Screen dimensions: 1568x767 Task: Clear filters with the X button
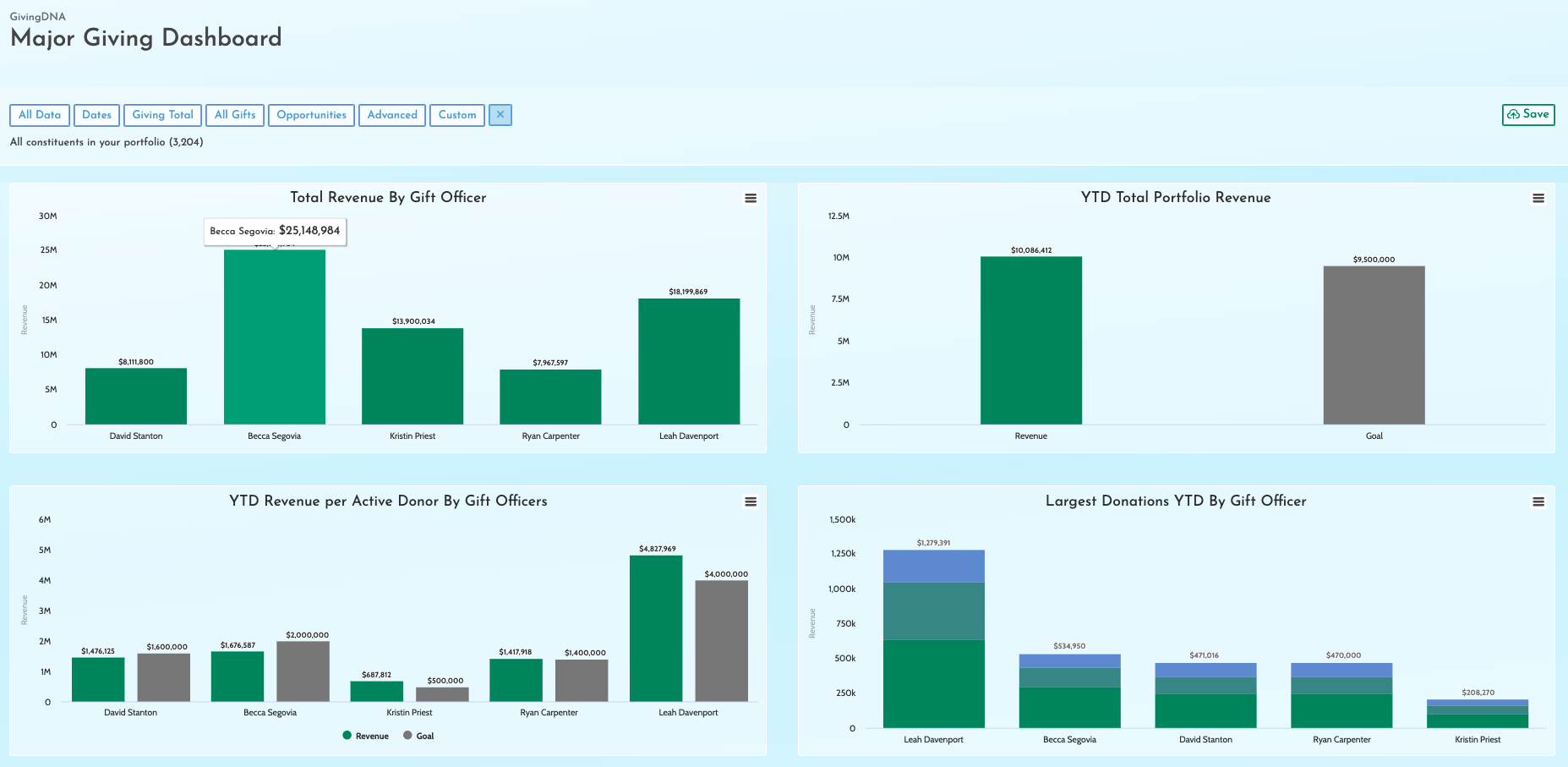pyautogui.click(x=500, y=115)
